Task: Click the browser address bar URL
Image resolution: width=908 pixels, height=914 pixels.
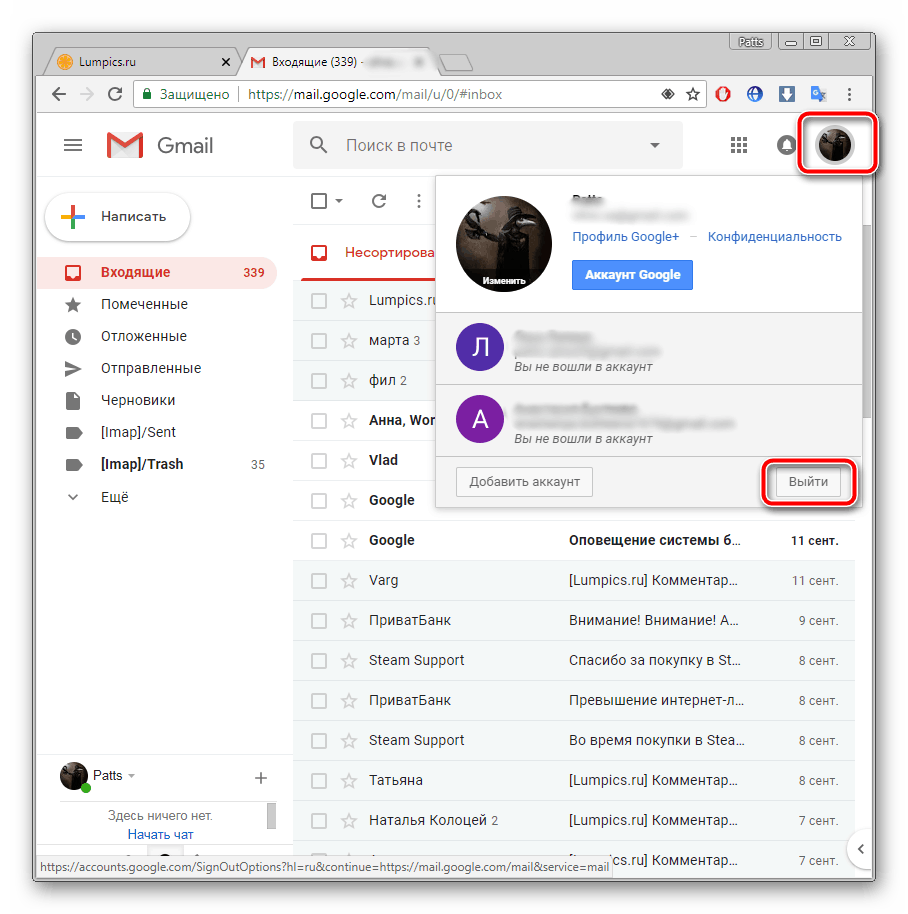Action: [375, 94]
